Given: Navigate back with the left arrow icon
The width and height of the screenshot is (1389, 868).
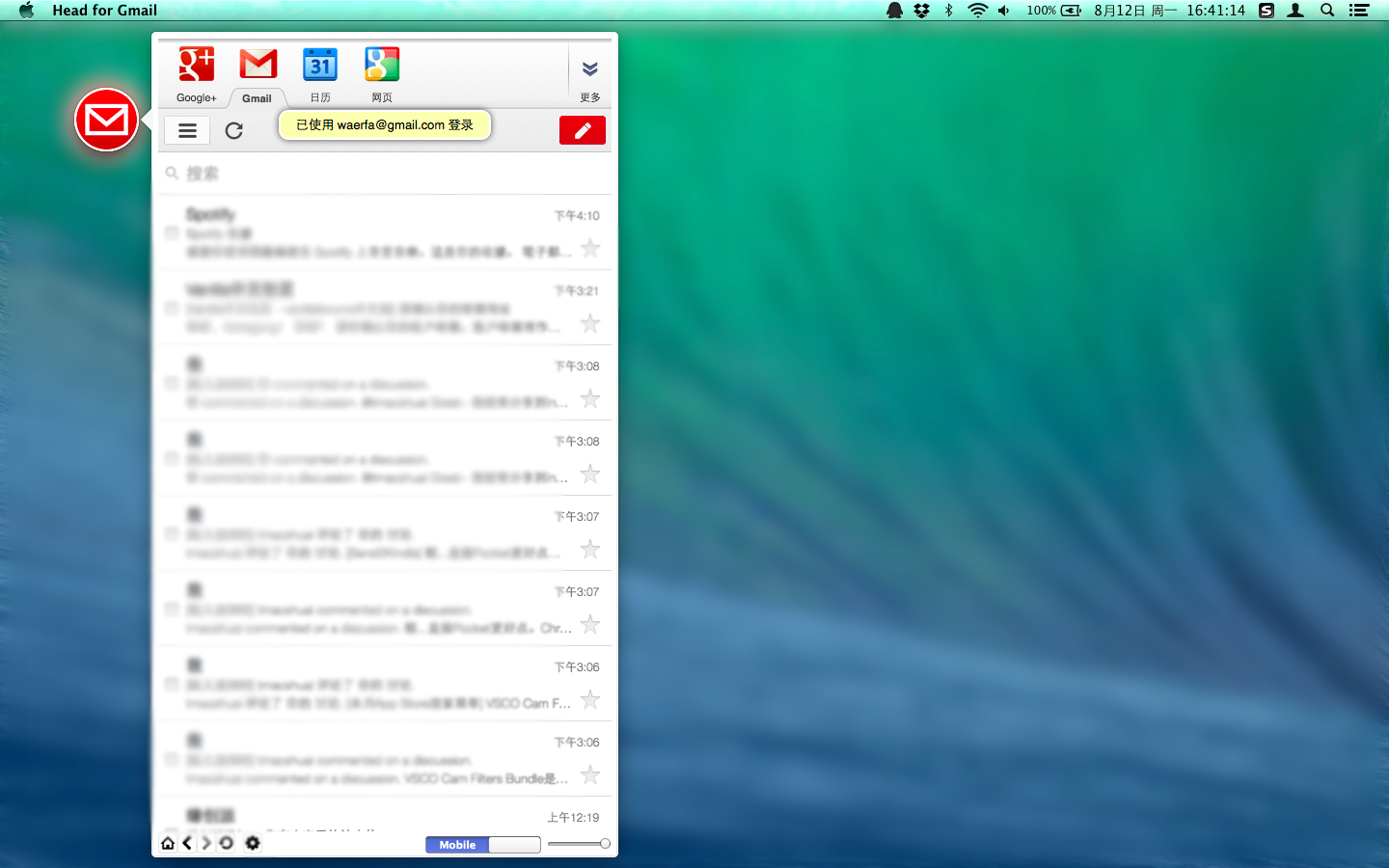Looking at the screenshot, I should [187, 844].
